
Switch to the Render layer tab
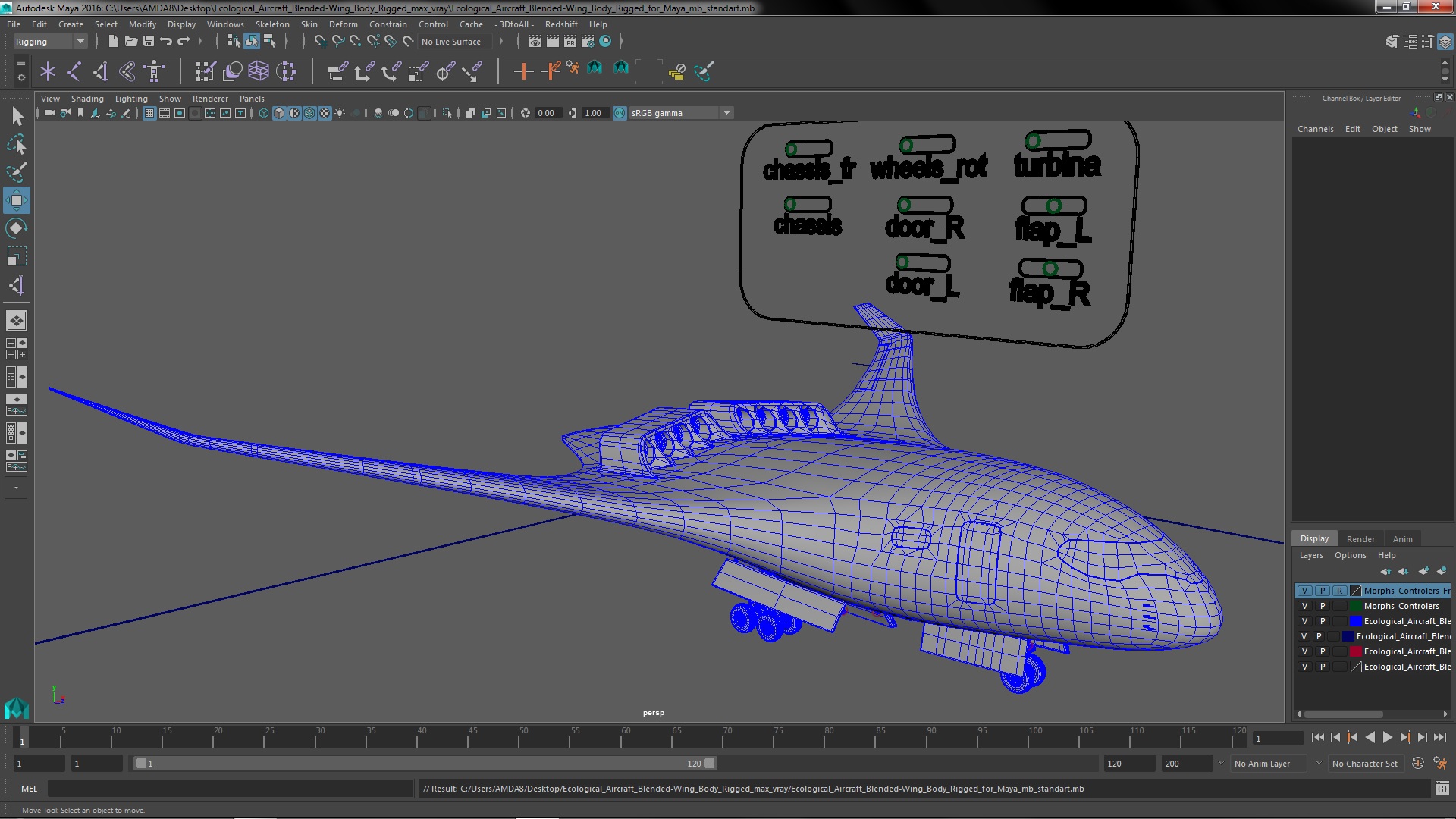[1360, 539]
